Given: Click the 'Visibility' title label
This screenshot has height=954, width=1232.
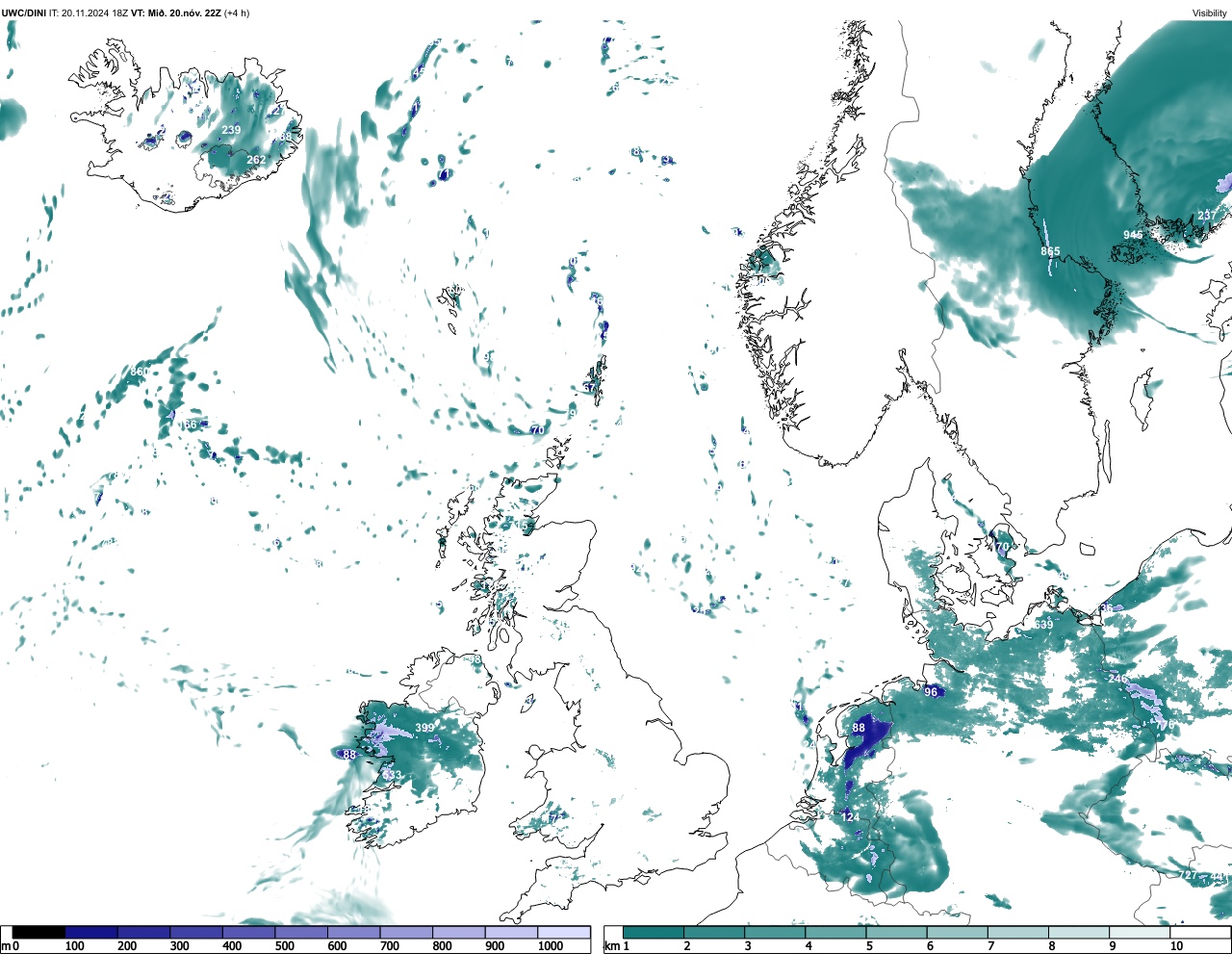Looking at the screenshot, I should coord(1210,13).
